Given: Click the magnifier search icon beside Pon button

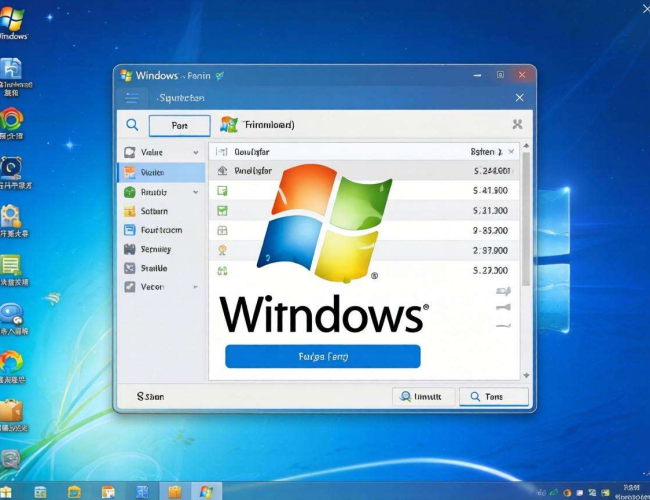Looking at the screenshot, I should (x=132, y=124).
